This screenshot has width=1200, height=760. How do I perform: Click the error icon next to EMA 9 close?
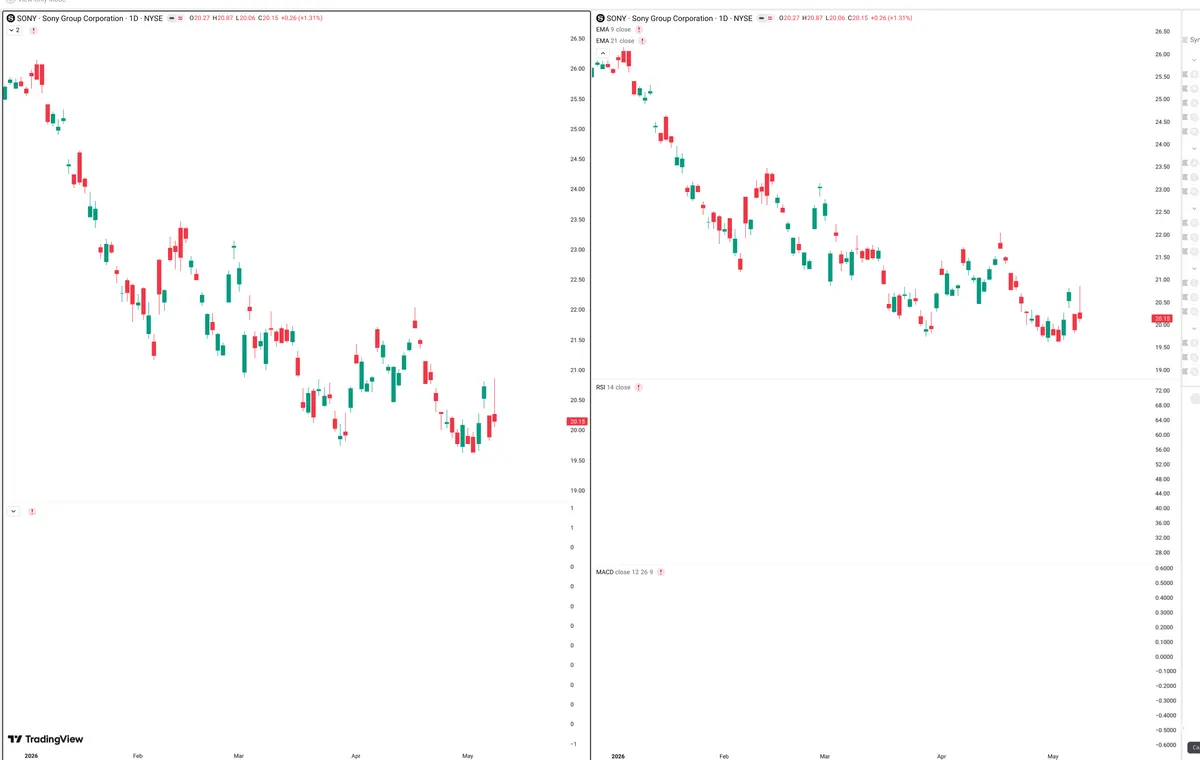[x=639, y=30]
